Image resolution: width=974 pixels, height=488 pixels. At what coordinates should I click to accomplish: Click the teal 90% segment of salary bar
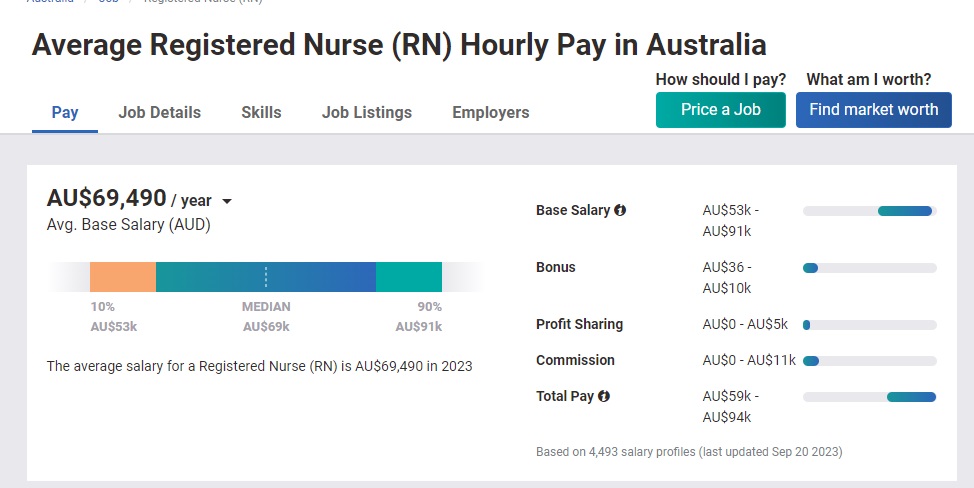tap(409, 277)
